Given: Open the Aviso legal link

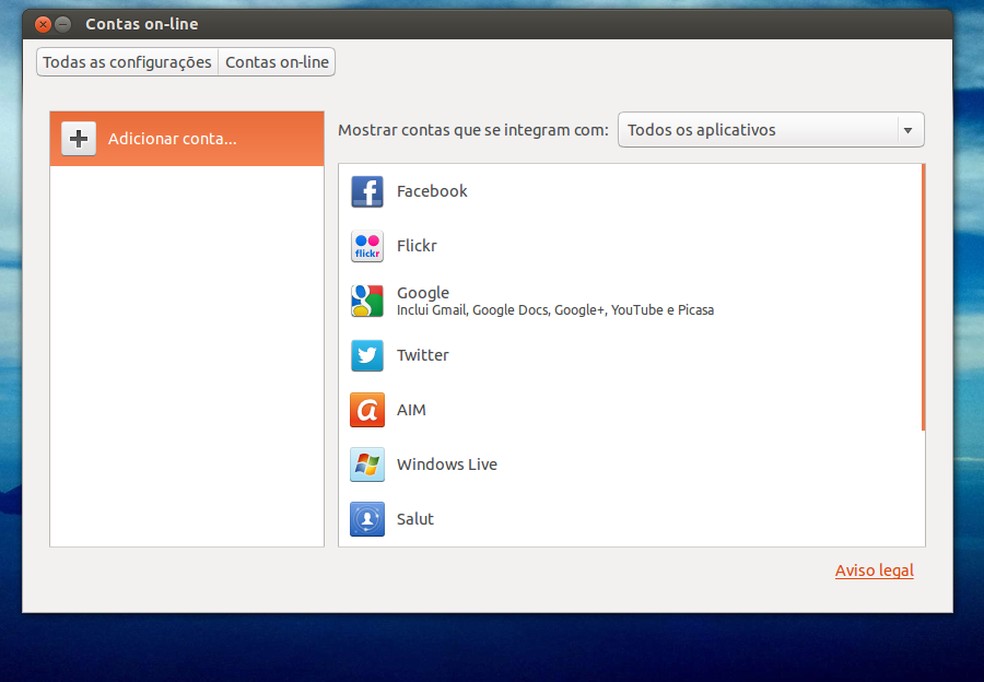Looking at the screenshot, I should click(x=874, y=570).
